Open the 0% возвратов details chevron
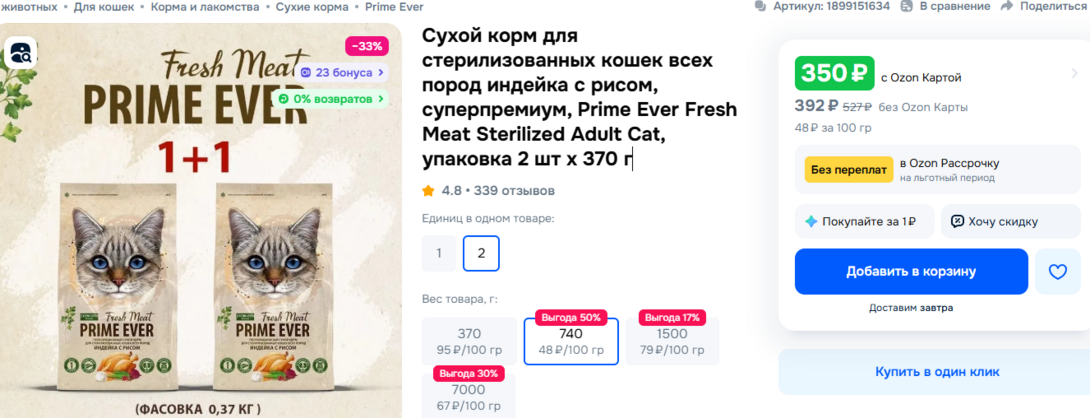Screen dimensions: 1090x418 click(x=385, y=99)
